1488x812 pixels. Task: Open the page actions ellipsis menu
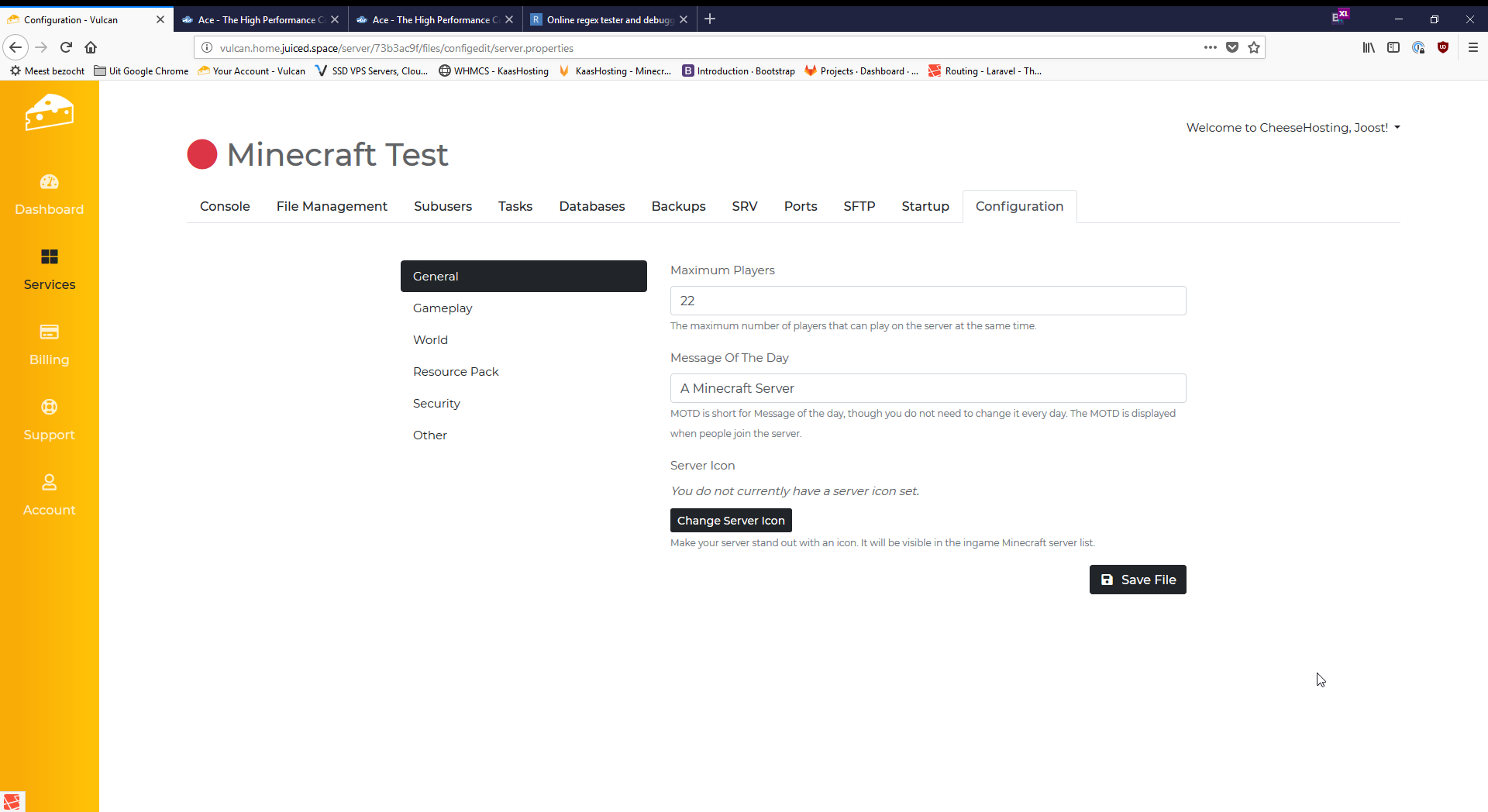(x=1210, y=48)
